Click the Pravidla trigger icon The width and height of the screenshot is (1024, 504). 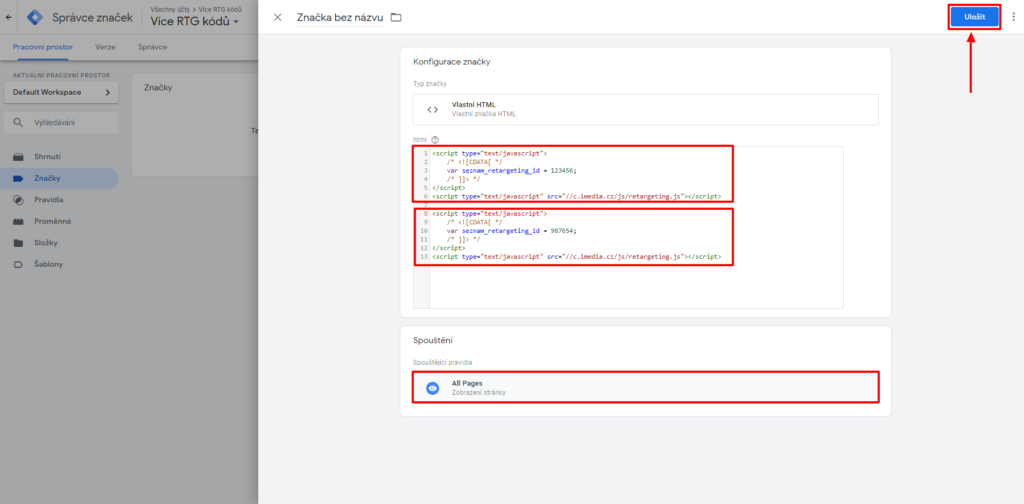(x=18, y=200)
